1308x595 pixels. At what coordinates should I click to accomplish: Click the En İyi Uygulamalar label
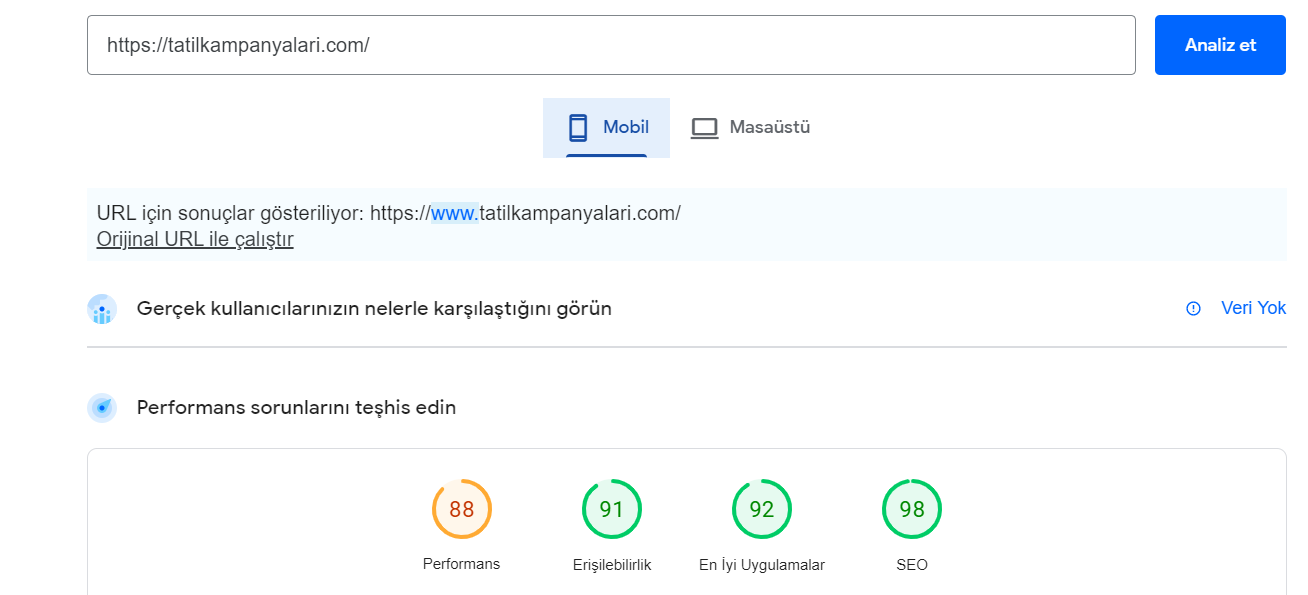[762, 565]
